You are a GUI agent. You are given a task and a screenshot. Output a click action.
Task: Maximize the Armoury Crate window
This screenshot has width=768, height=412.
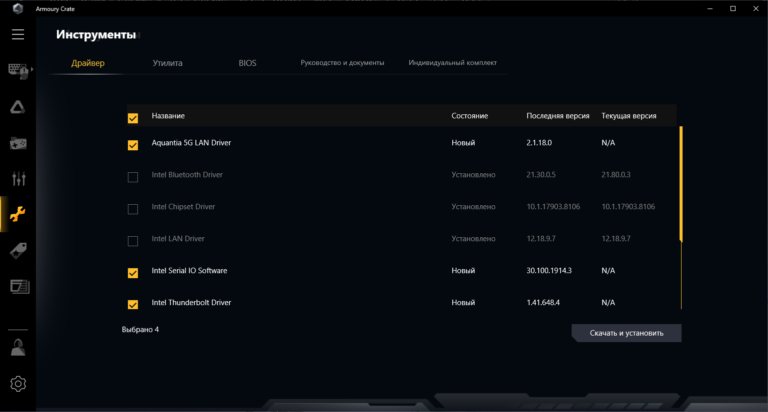coord(733,8)
